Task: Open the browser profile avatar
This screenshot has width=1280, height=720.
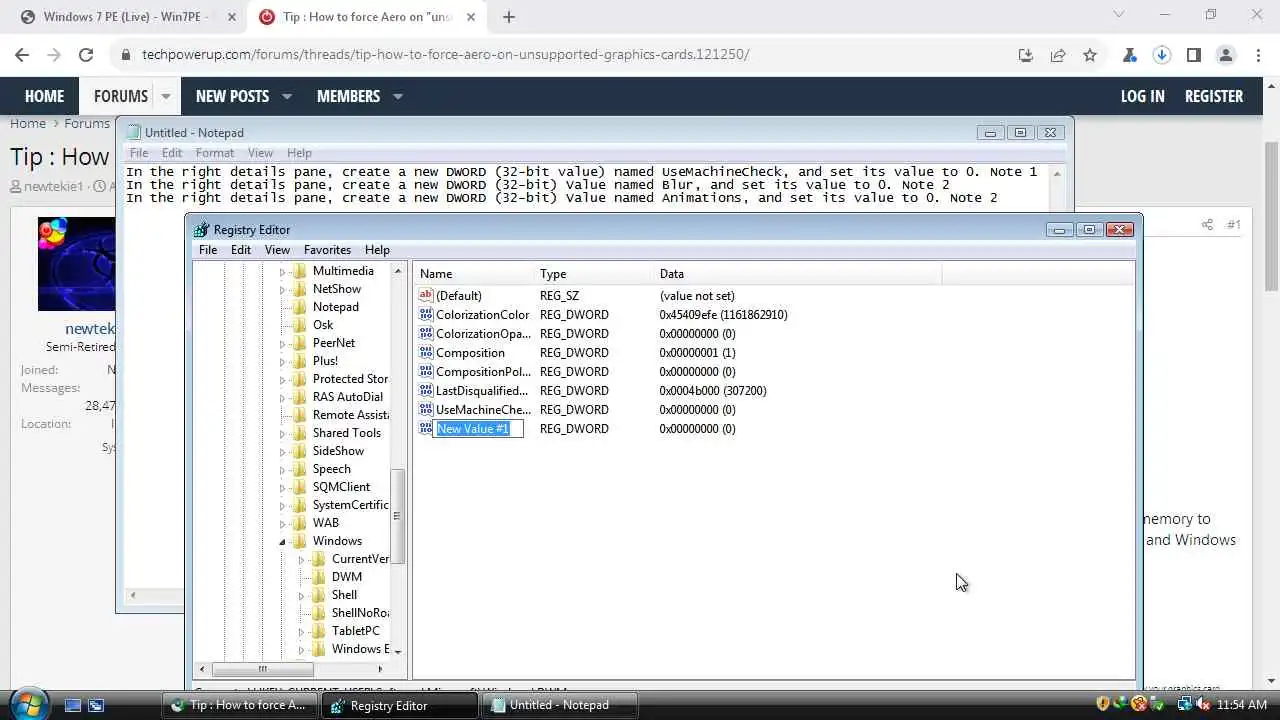Action: 1226,55
